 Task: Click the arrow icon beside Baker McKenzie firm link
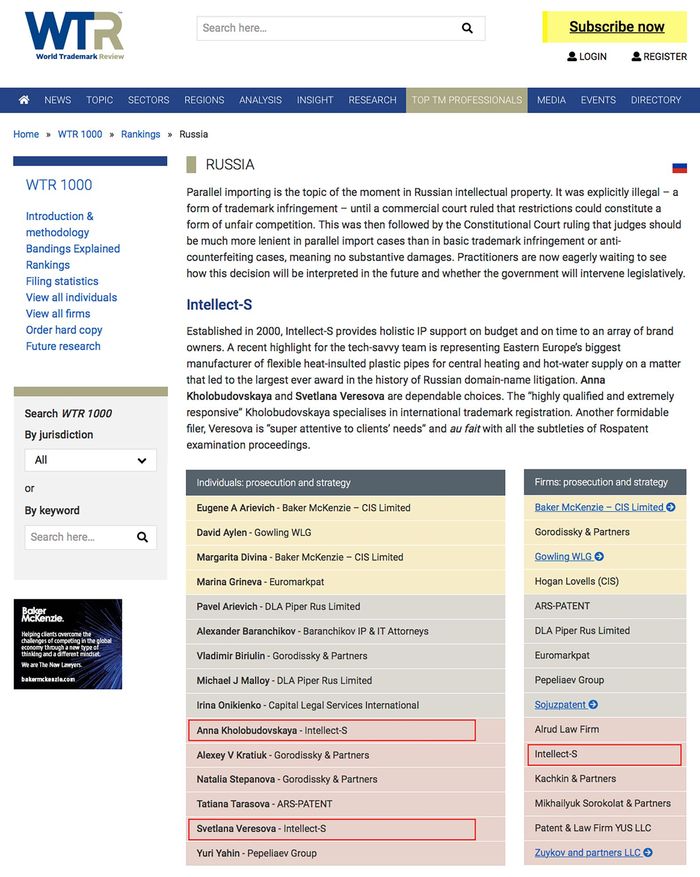click(671, 507)
